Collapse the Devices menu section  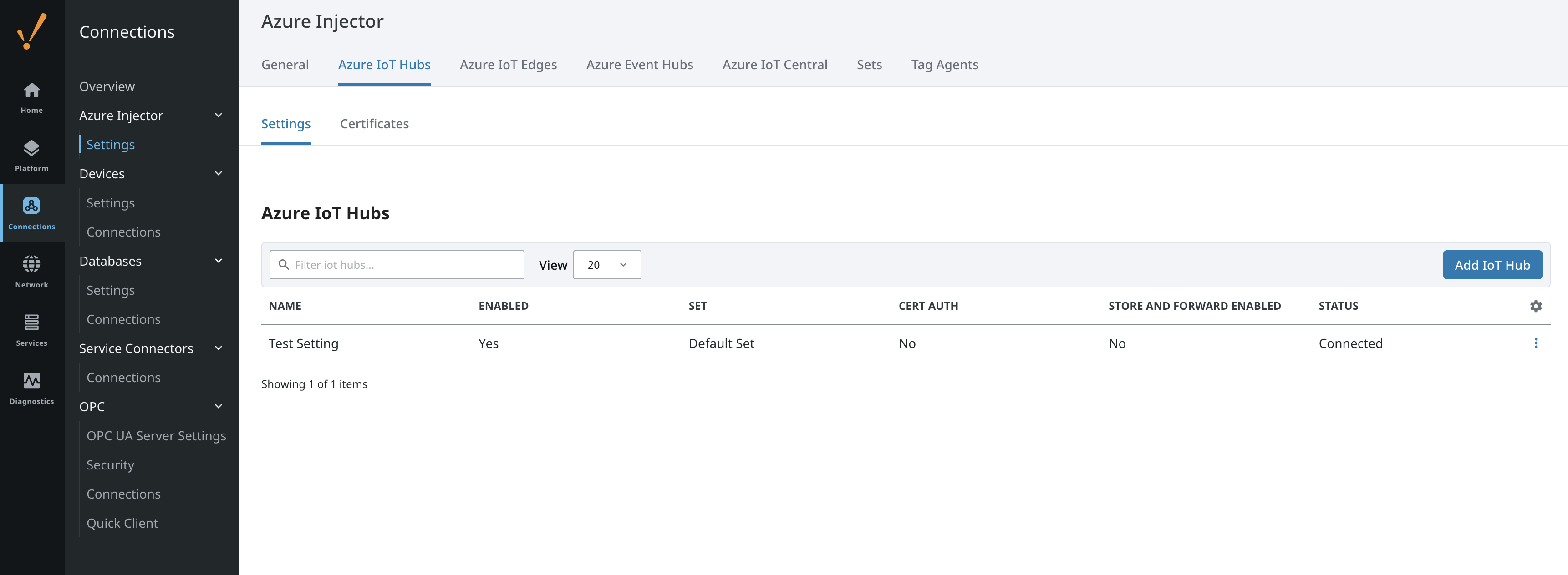point(219,174)
